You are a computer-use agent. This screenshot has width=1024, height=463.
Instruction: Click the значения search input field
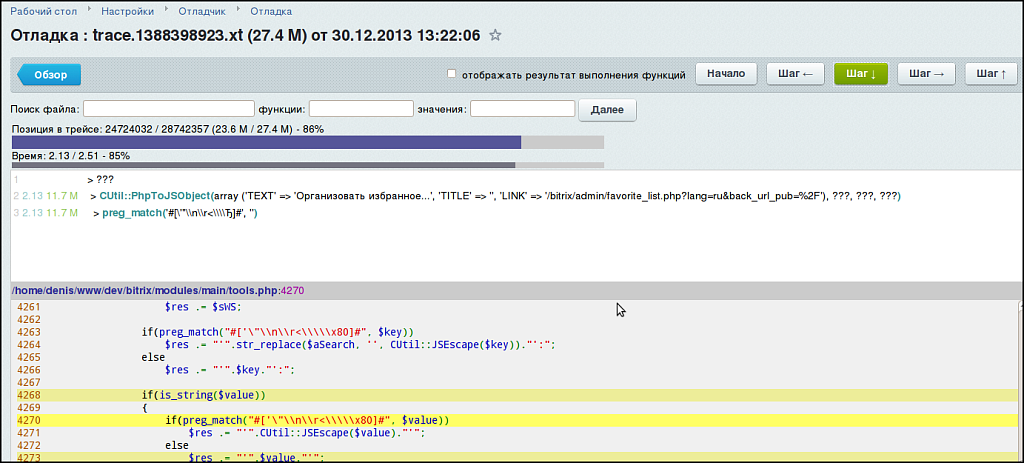tap(522, 109)
